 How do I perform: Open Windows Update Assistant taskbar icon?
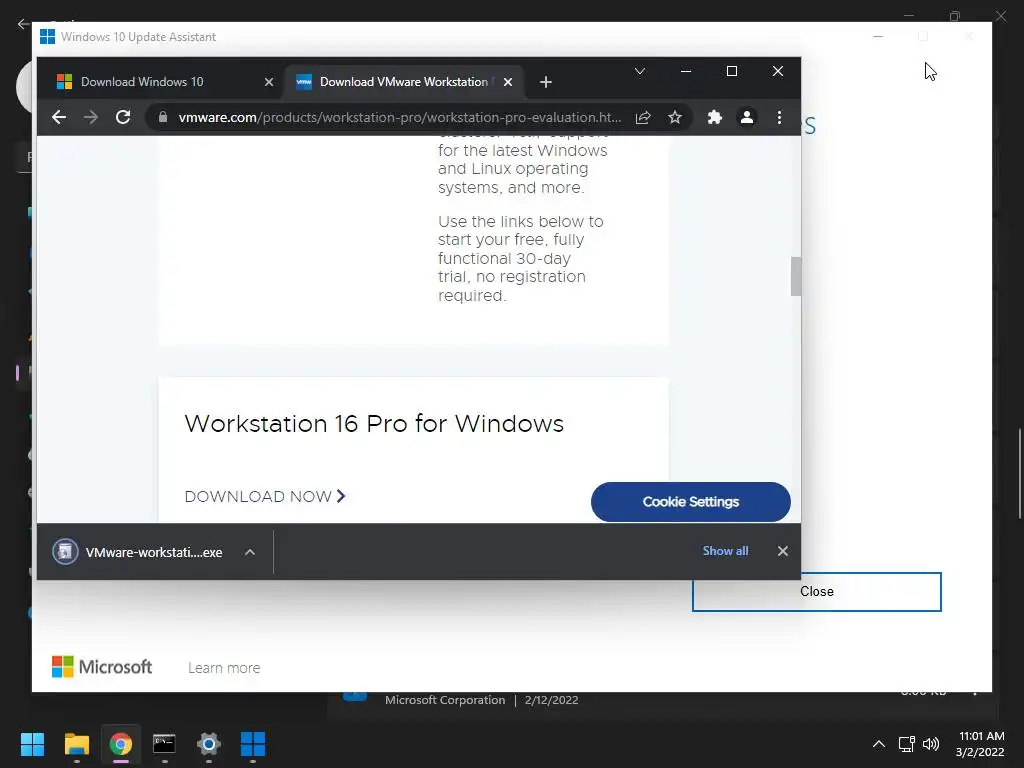tap(253, 744)
